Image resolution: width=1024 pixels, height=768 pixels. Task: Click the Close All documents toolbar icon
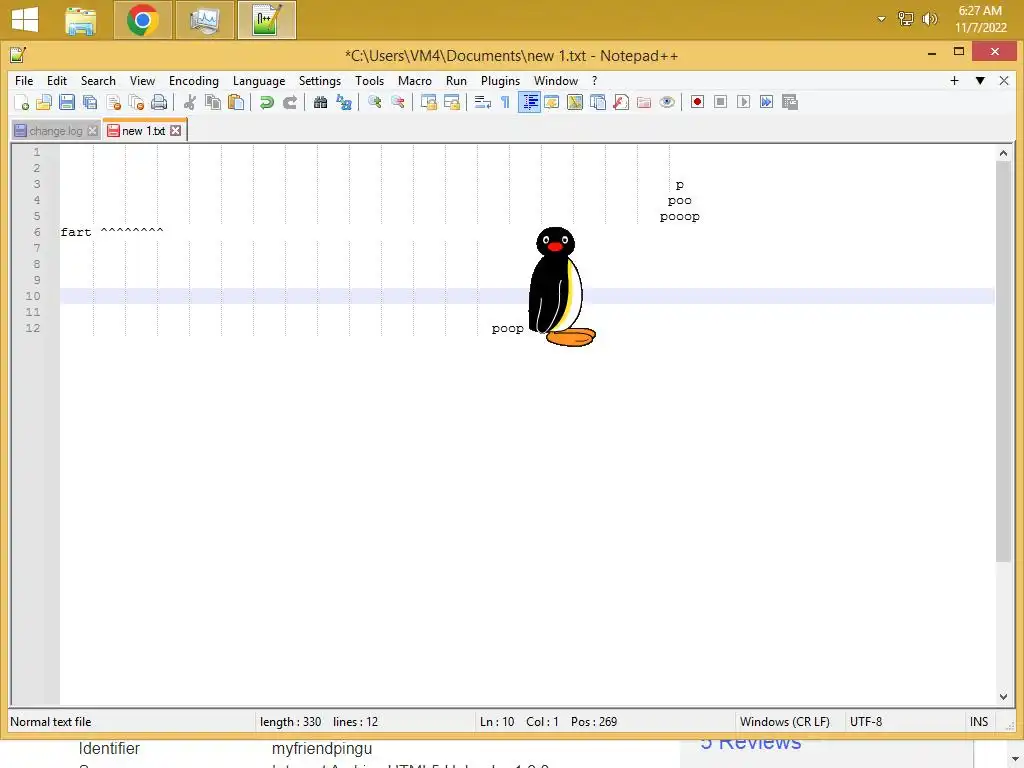(136, 102)
